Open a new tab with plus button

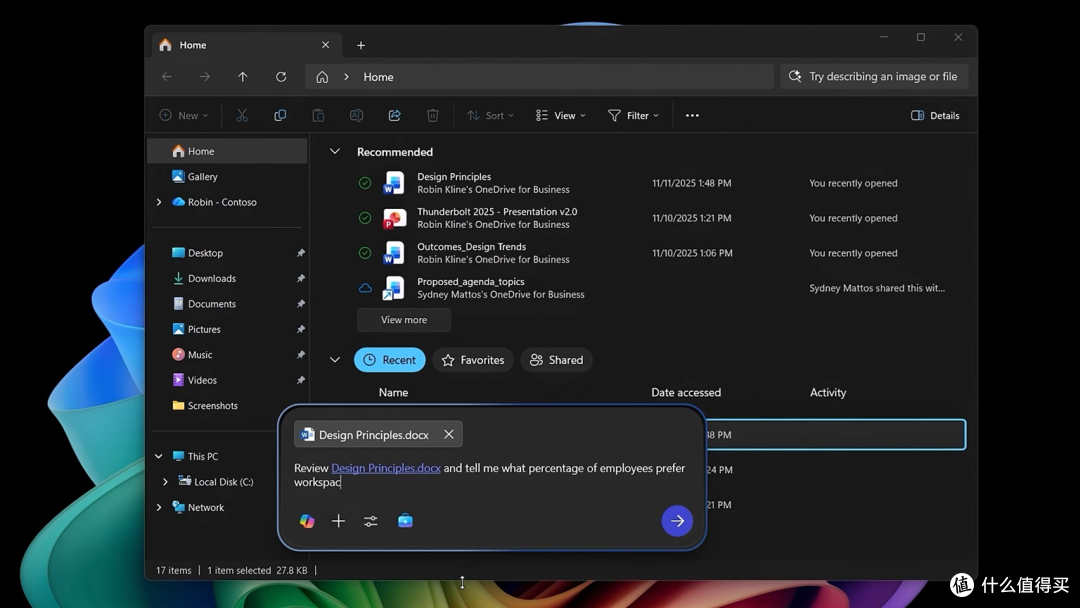[361, 45]
